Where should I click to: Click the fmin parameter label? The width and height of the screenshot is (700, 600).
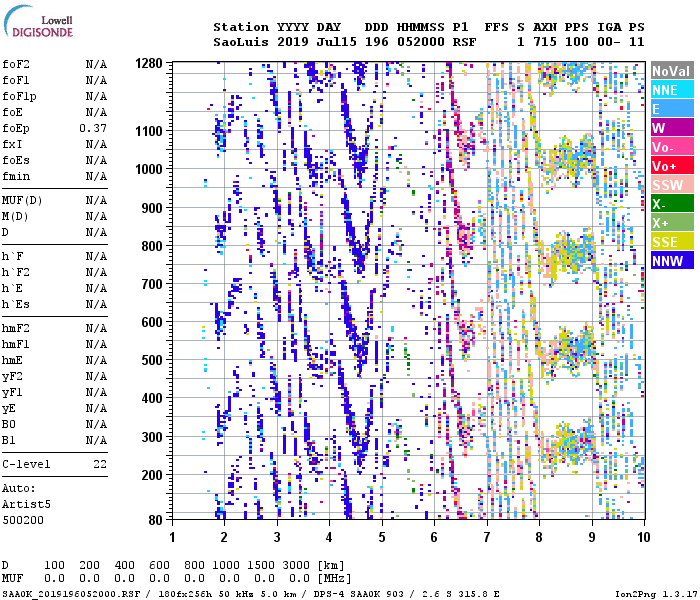coord(16,176)
